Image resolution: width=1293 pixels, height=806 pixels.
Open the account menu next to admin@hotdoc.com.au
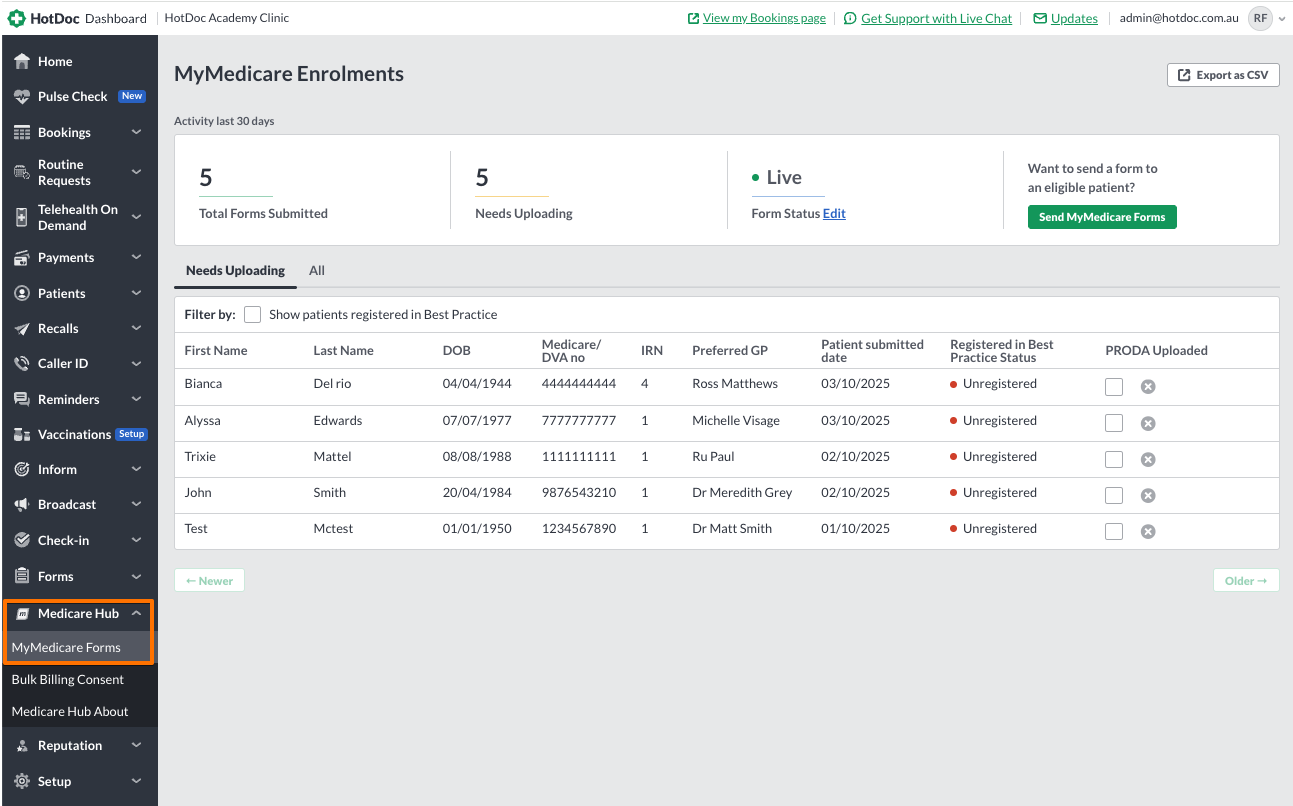[1266, 17]
